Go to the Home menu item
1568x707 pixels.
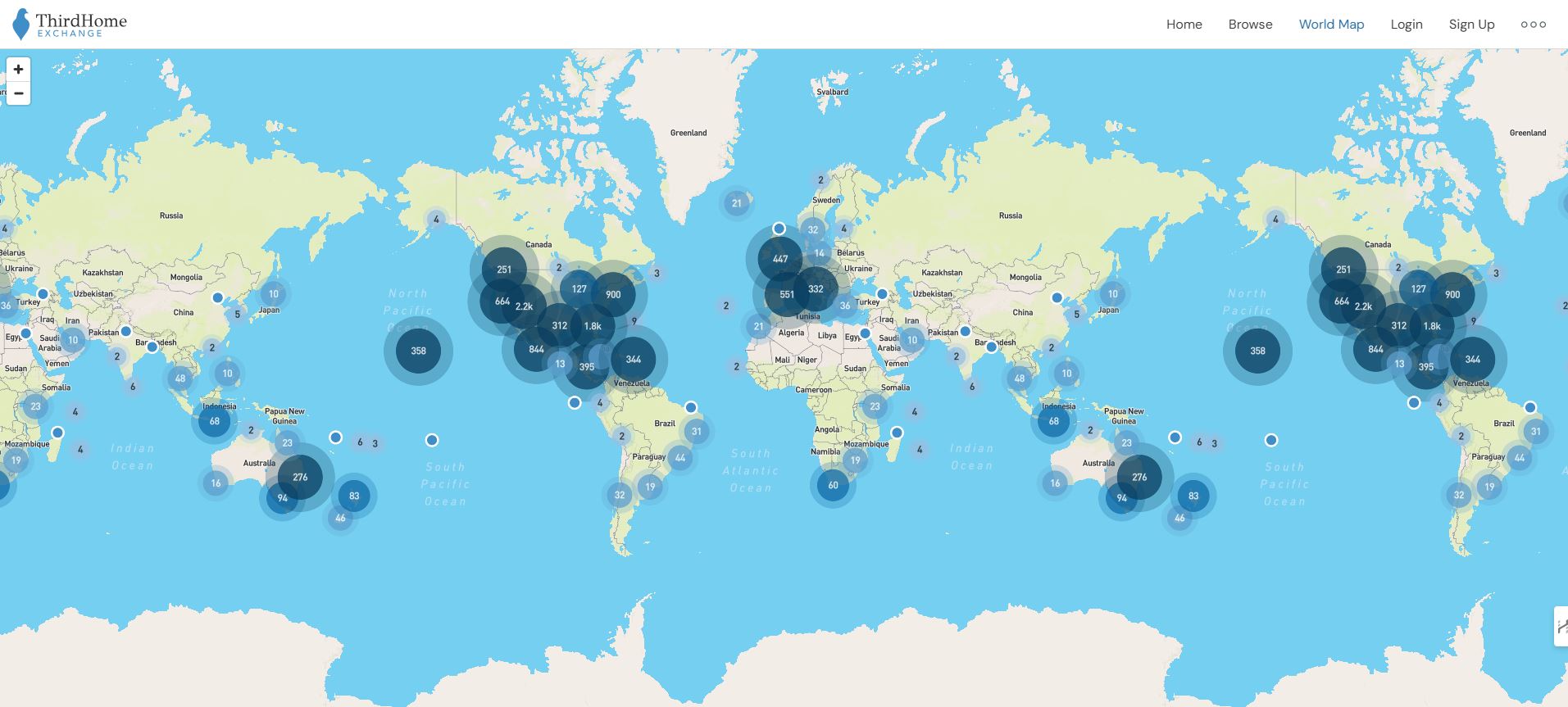point(1184,25)
